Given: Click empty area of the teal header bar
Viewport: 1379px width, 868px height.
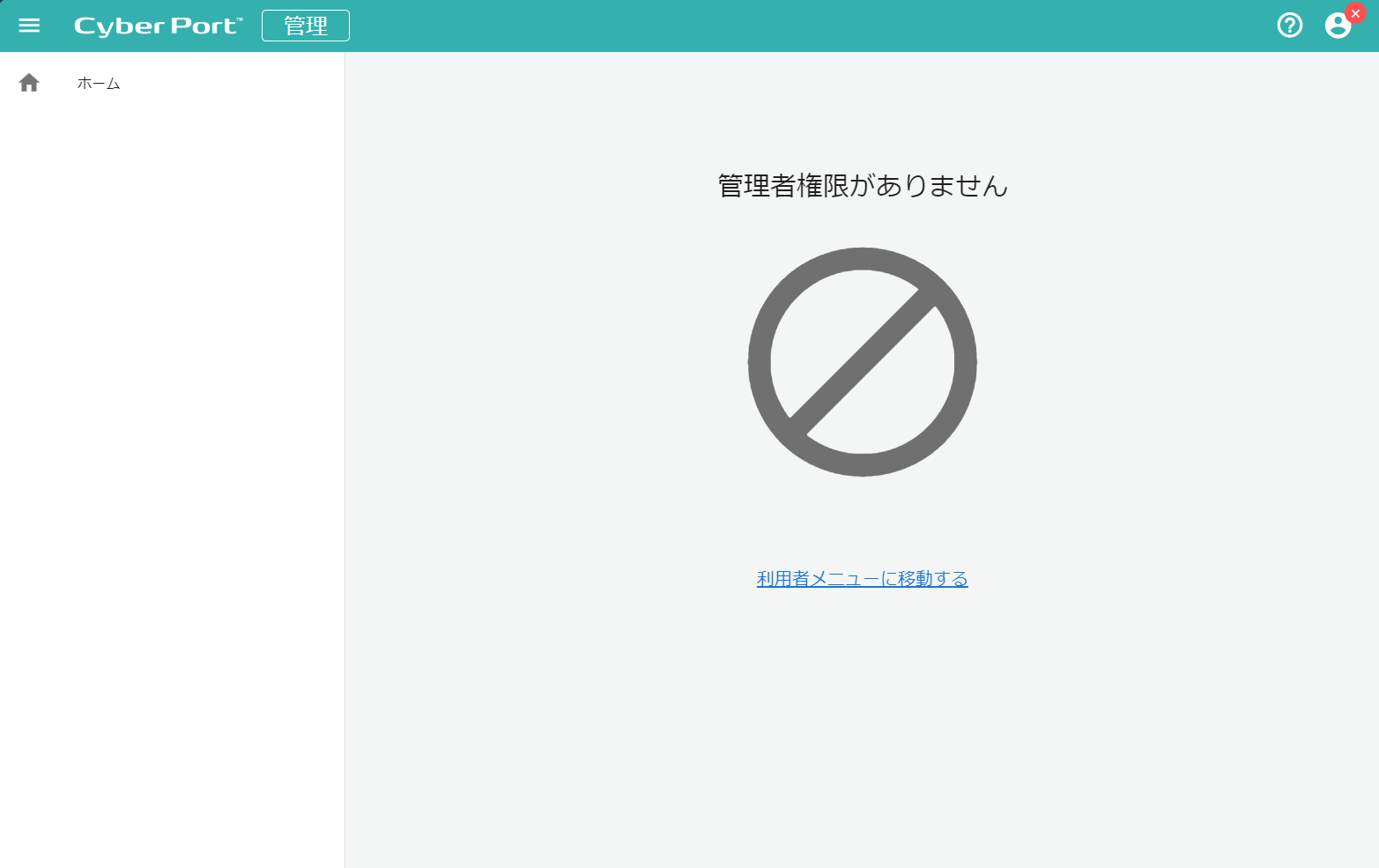Looking at the screenshot, I should [x=793, y=26].
